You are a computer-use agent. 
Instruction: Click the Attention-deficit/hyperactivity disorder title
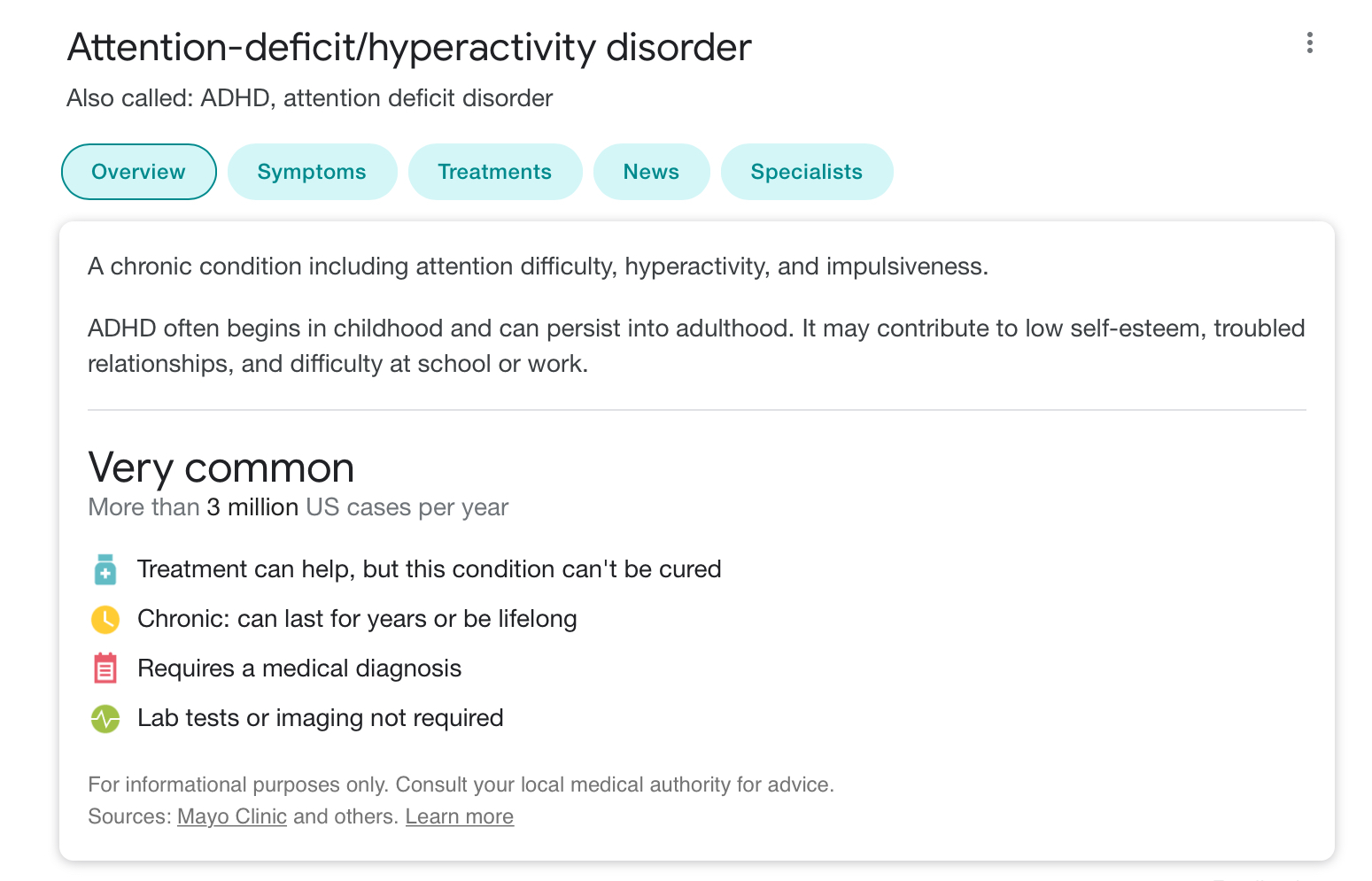409,47
